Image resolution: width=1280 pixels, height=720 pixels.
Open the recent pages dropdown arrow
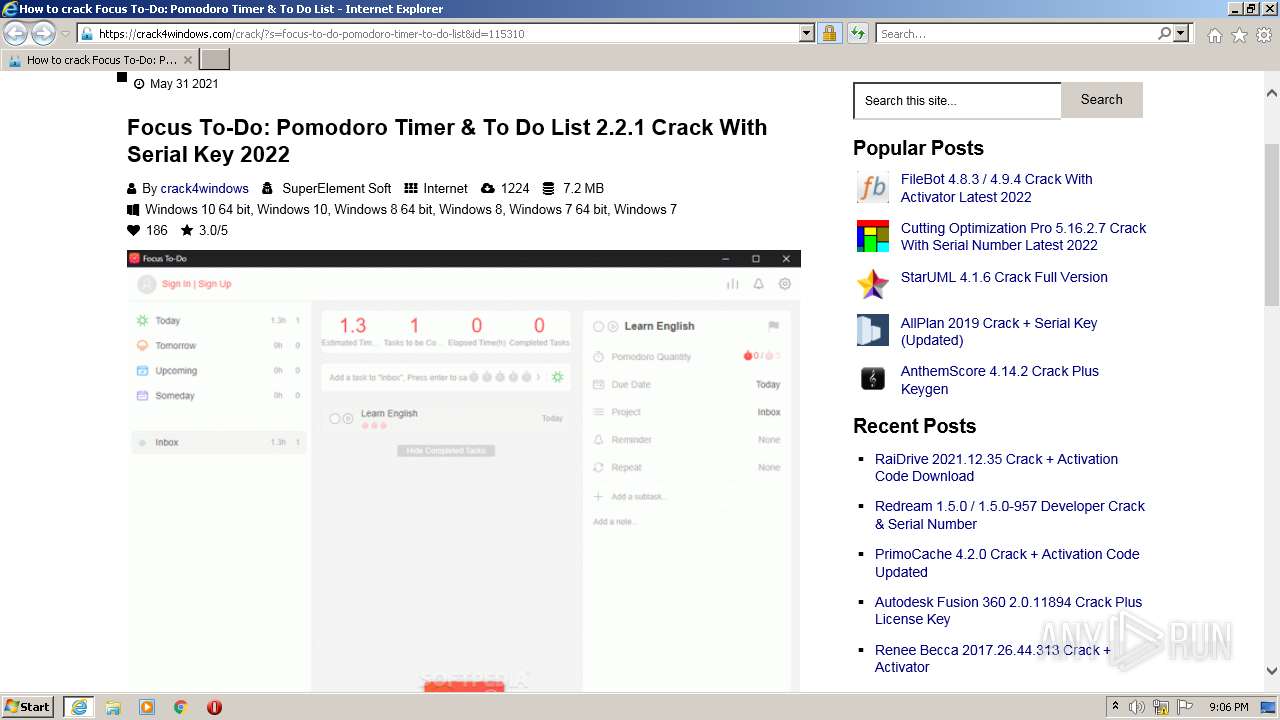coord(65,34)
